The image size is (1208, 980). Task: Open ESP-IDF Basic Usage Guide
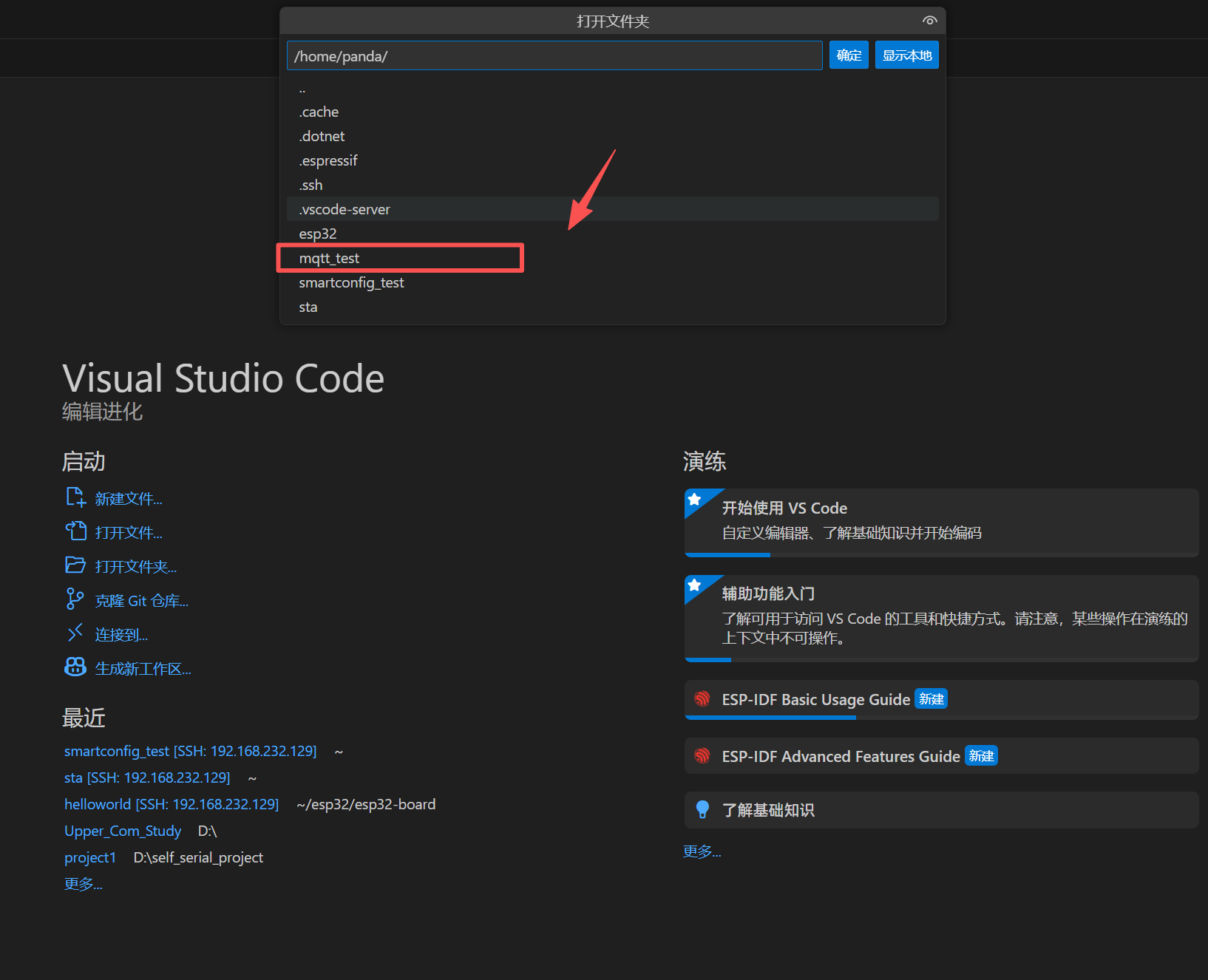pyautogui.click(x=941, y=699)
